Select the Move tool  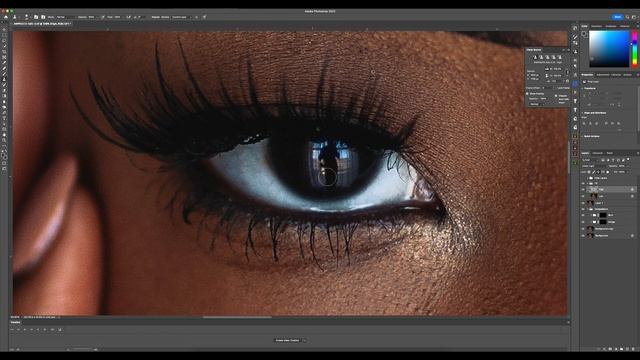(x=4, y=29)
